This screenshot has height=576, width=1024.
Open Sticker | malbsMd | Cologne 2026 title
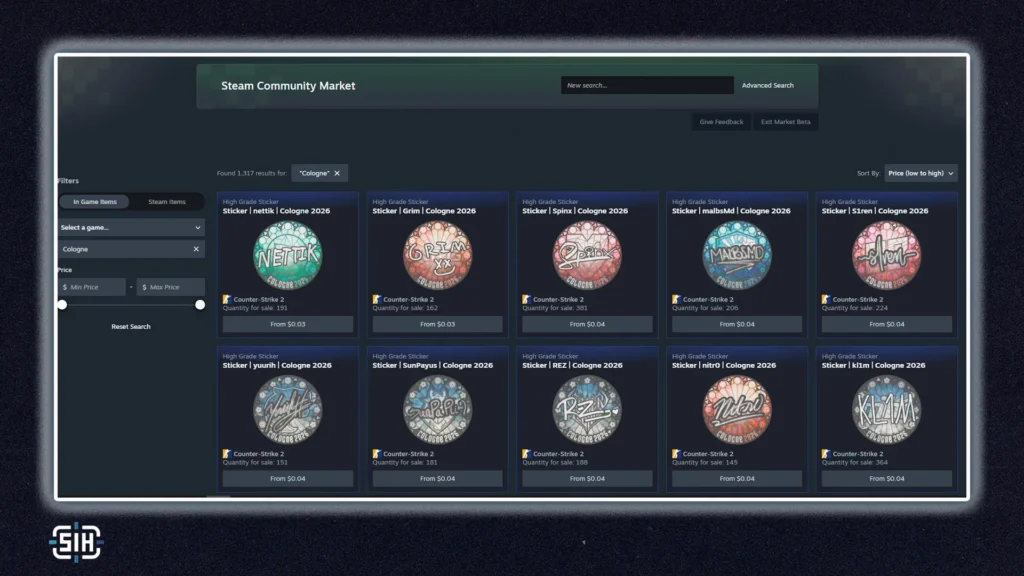pos(731,211)
